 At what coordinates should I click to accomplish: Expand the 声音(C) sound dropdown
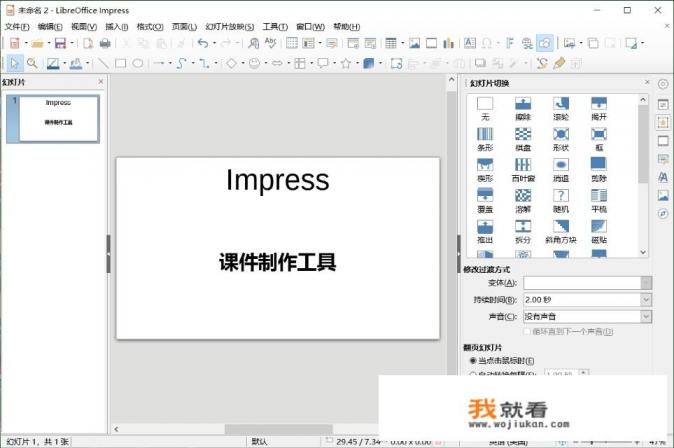(646, 317)
